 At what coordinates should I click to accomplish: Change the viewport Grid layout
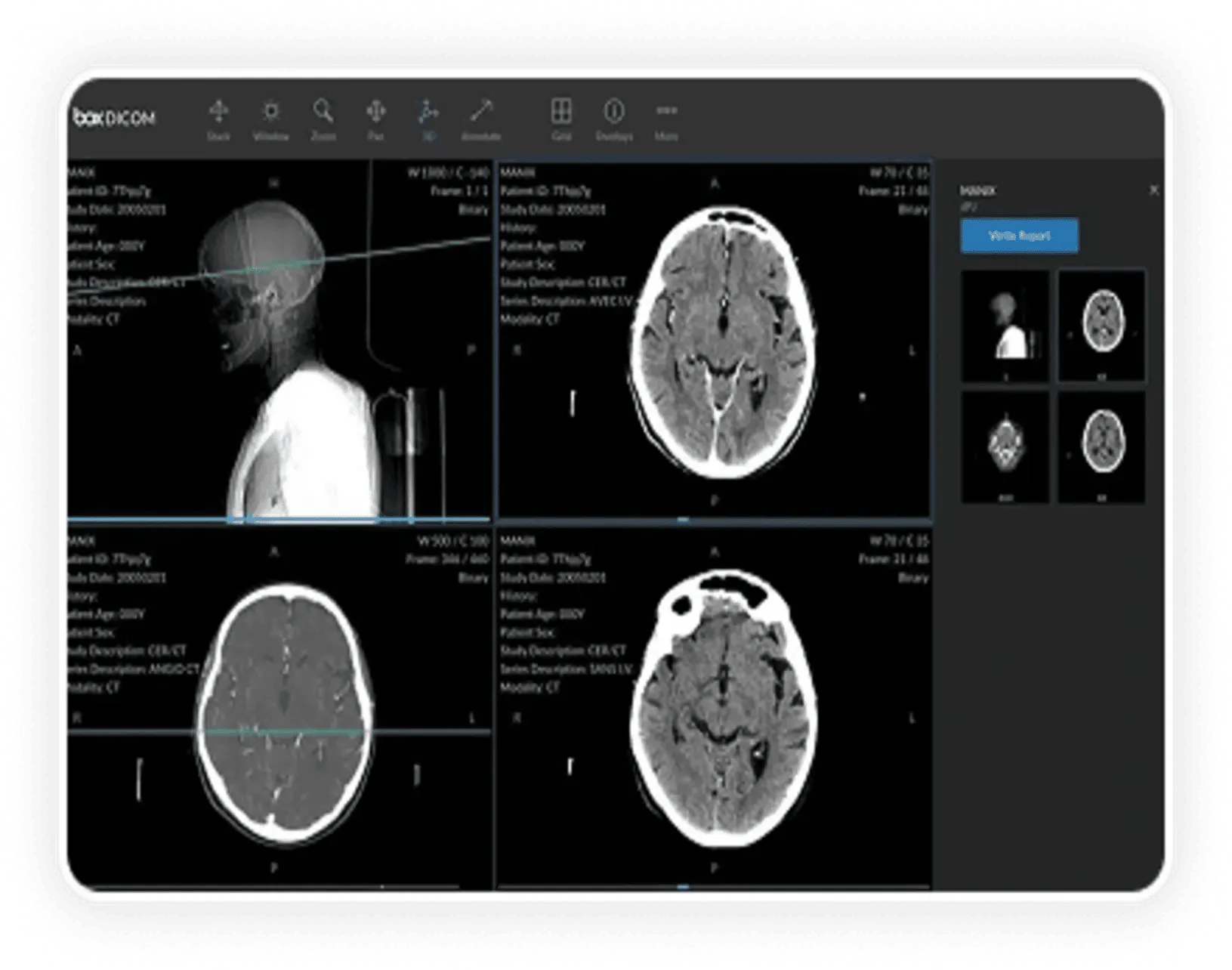click(561, 121)
